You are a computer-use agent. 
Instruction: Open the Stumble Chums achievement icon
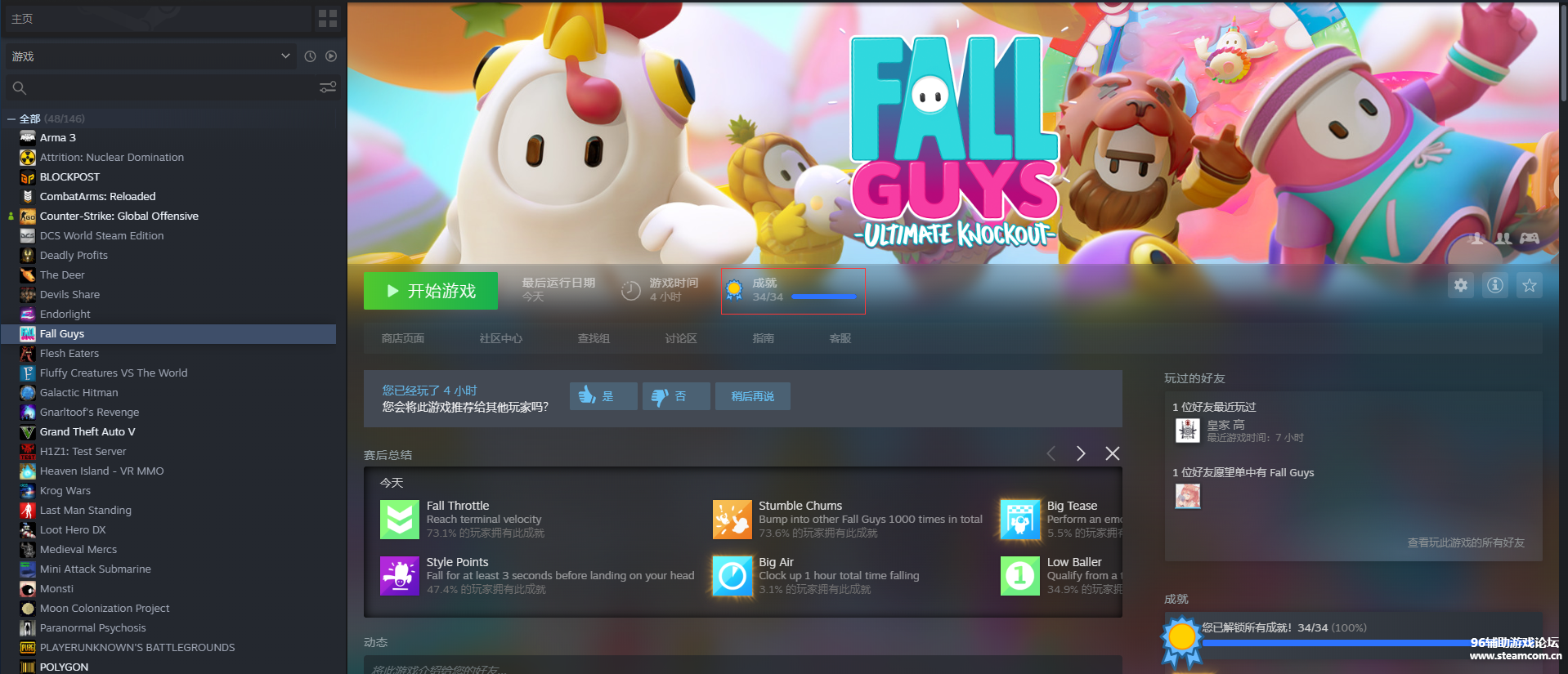coord(732,520)
